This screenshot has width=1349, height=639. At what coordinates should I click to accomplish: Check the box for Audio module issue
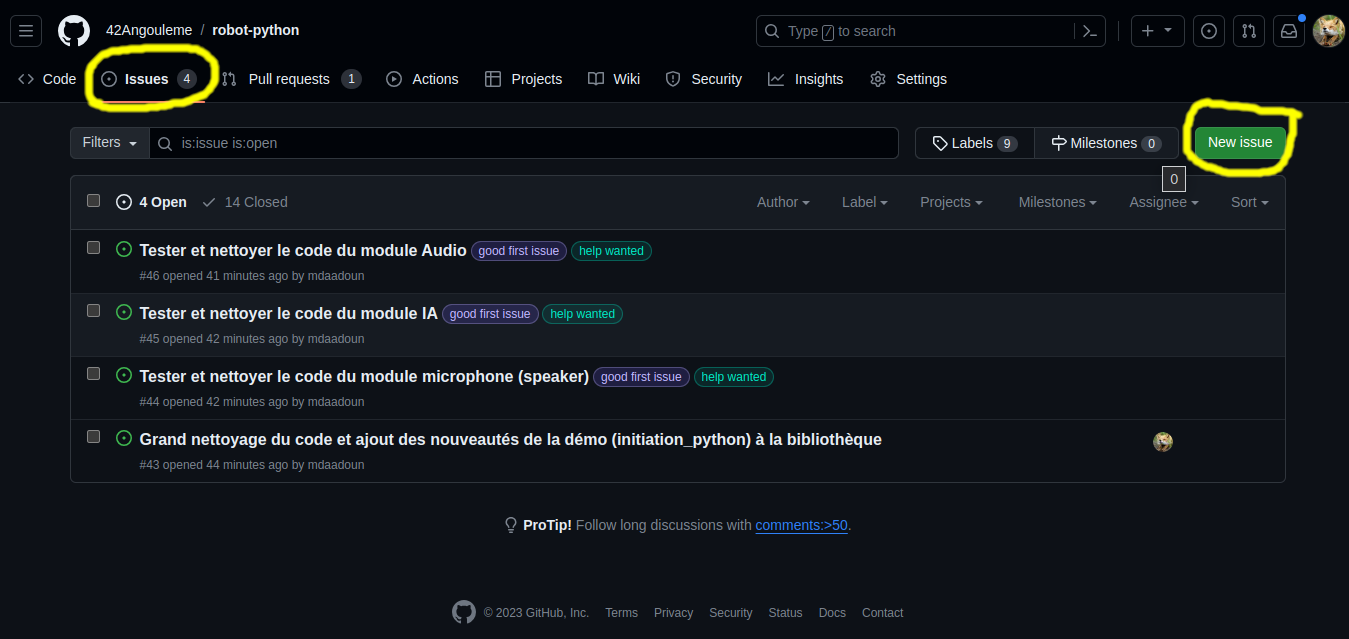pyautogui.click(x=94, y=247)
